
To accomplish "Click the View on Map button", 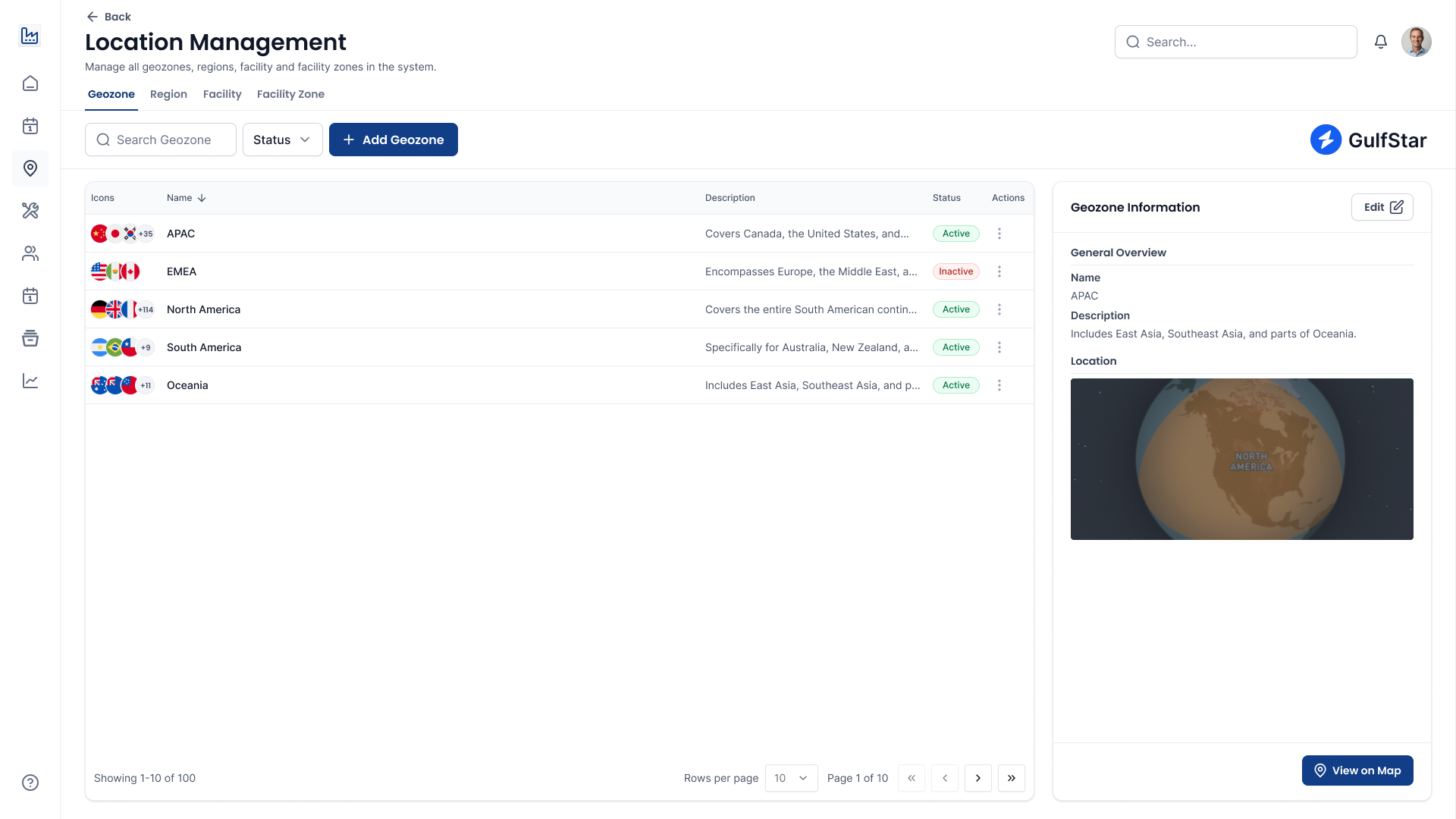I will click(x=1357, y=770).
